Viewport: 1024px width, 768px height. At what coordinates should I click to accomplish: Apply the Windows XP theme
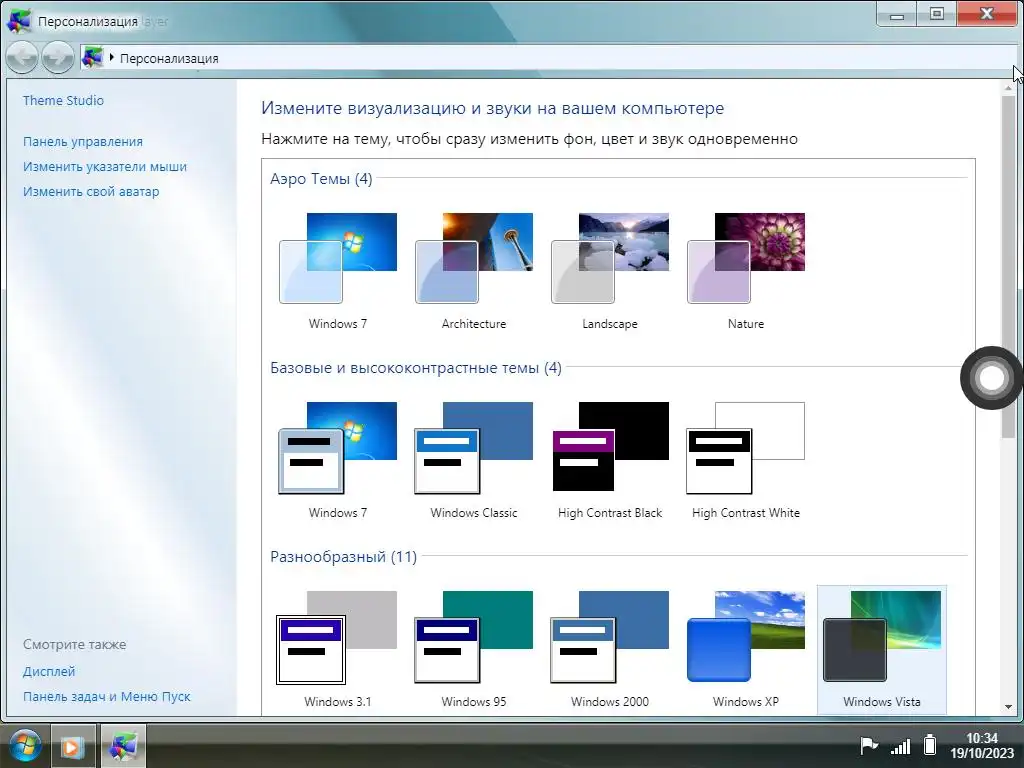coord(746,649)
